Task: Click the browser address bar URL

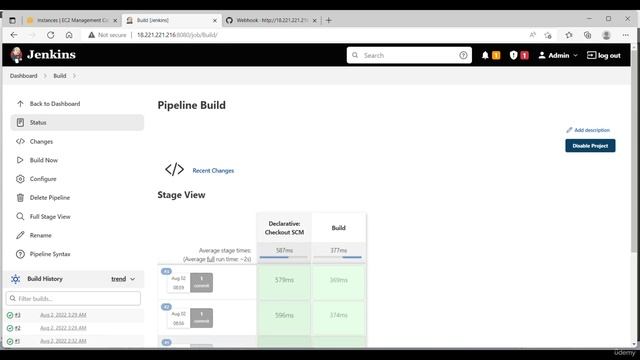Action: point(177,35)
